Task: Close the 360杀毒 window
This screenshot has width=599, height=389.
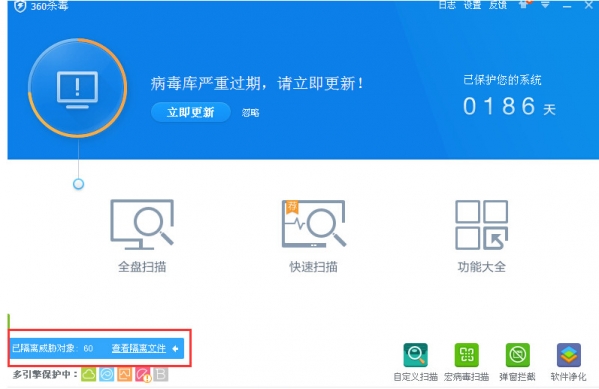Action: [589, 5]
